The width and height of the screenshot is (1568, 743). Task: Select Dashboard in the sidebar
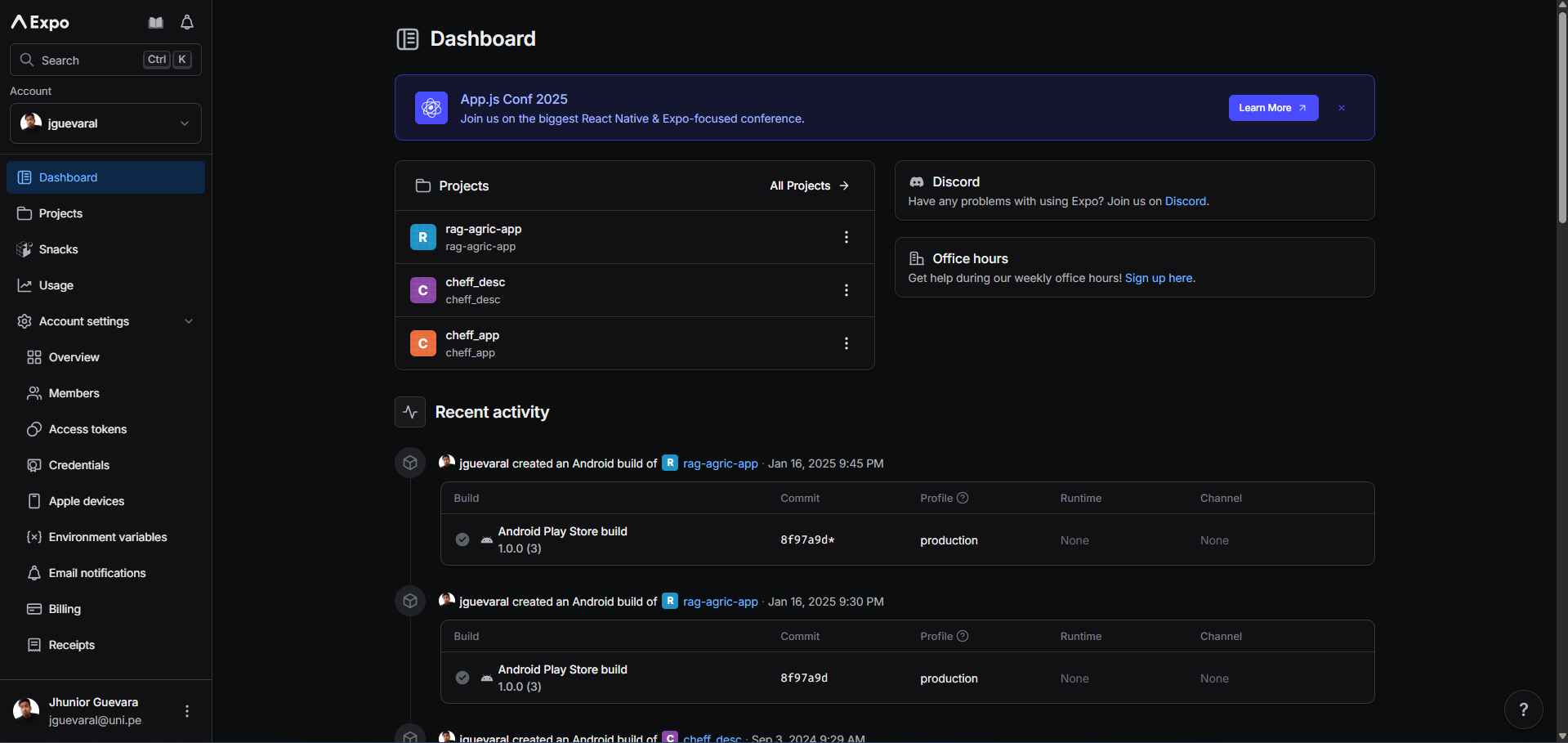point(105,177)
